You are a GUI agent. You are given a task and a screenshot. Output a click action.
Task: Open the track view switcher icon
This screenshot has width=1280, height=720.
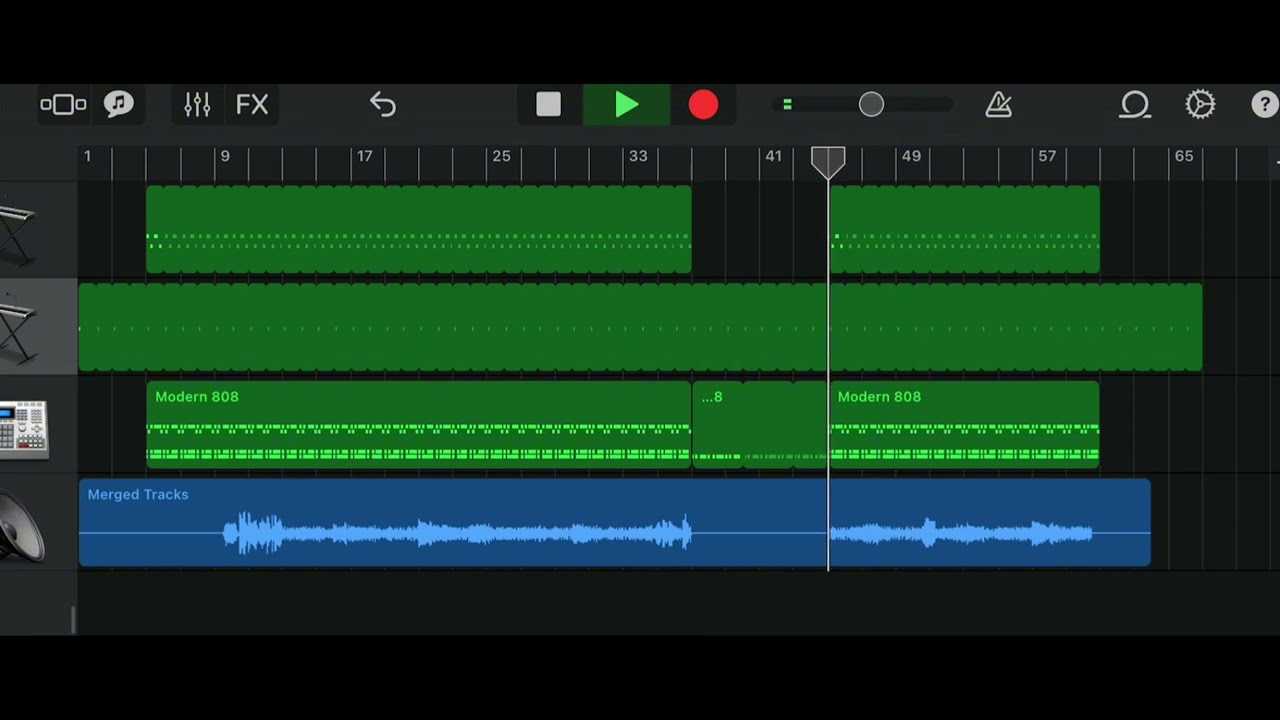pos(63,105)
